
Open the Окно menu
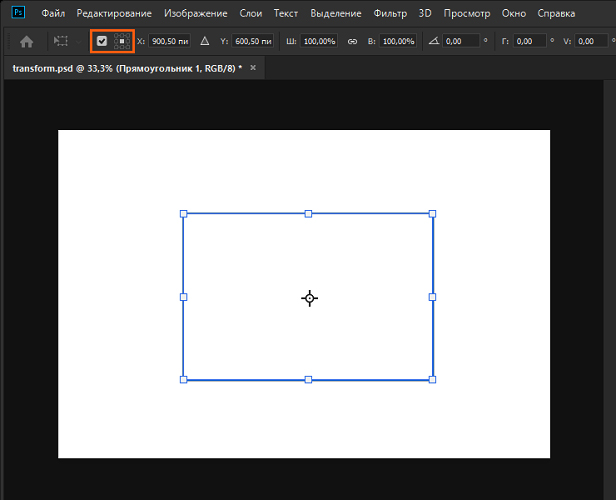pyautogui.click(x=516, y=14)
